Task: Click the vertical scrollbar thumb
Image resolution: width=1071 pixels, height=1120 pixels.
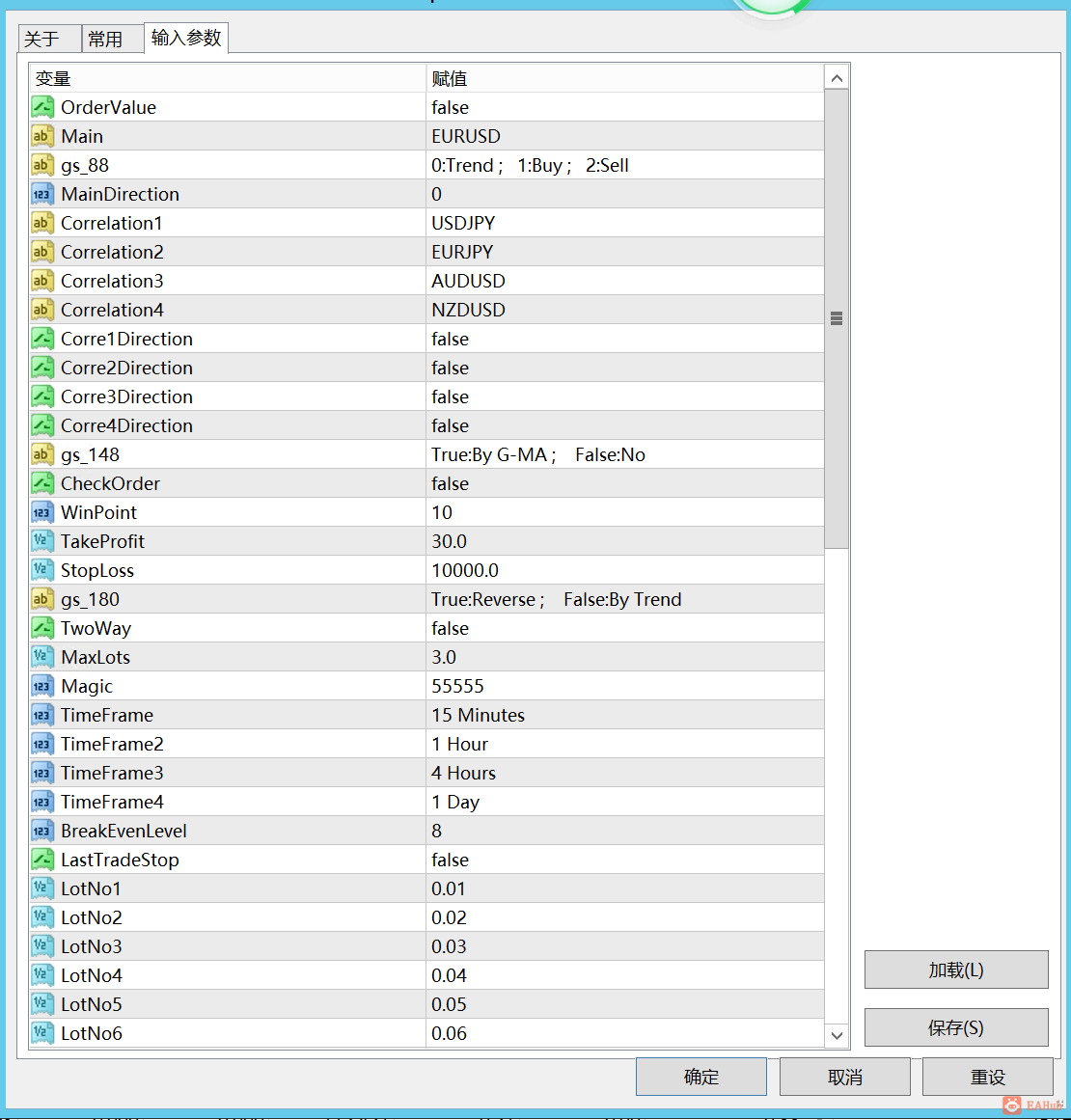Action: click(837, 318)
